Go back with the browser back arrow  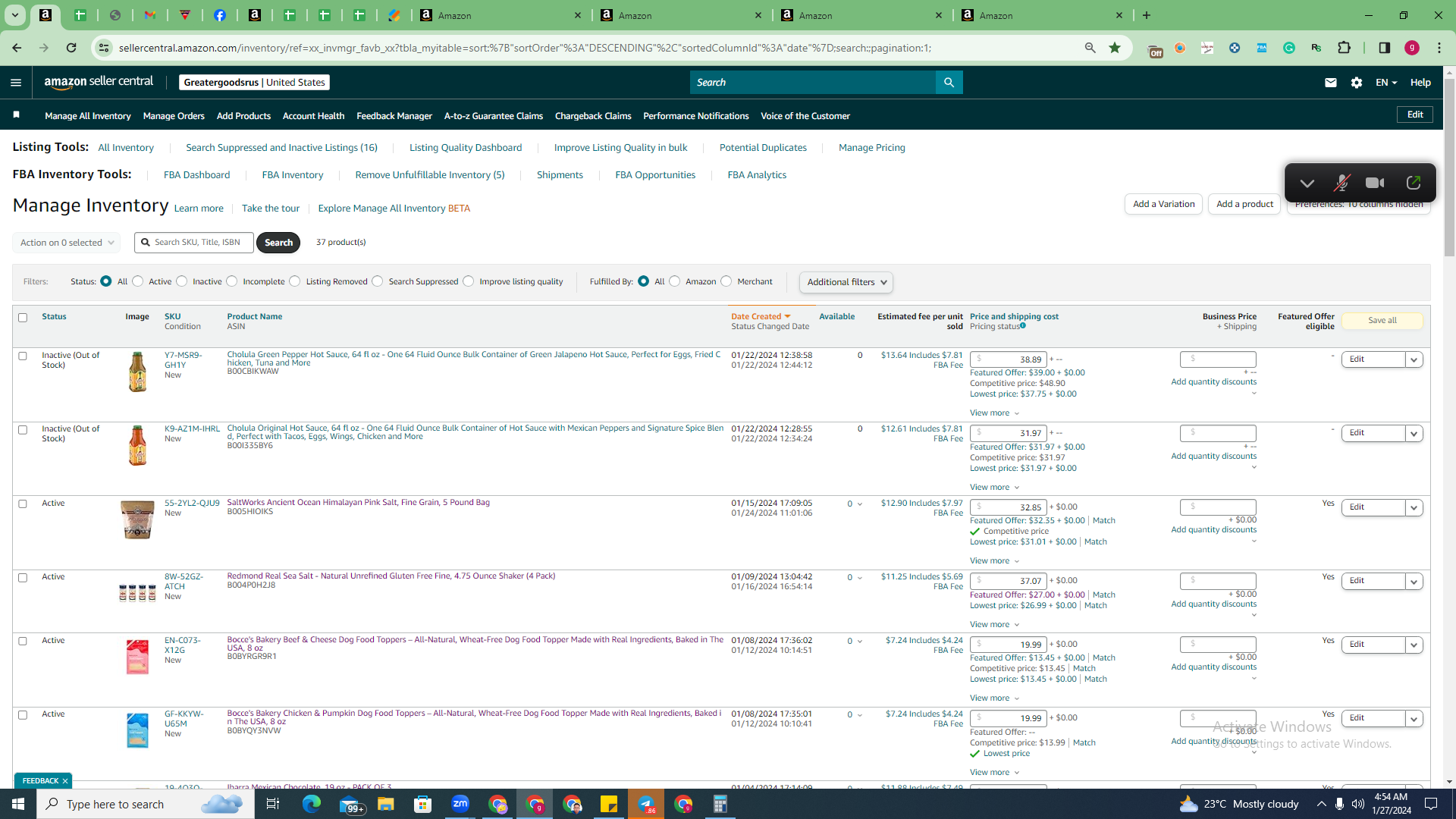click(x=17, y=48)
